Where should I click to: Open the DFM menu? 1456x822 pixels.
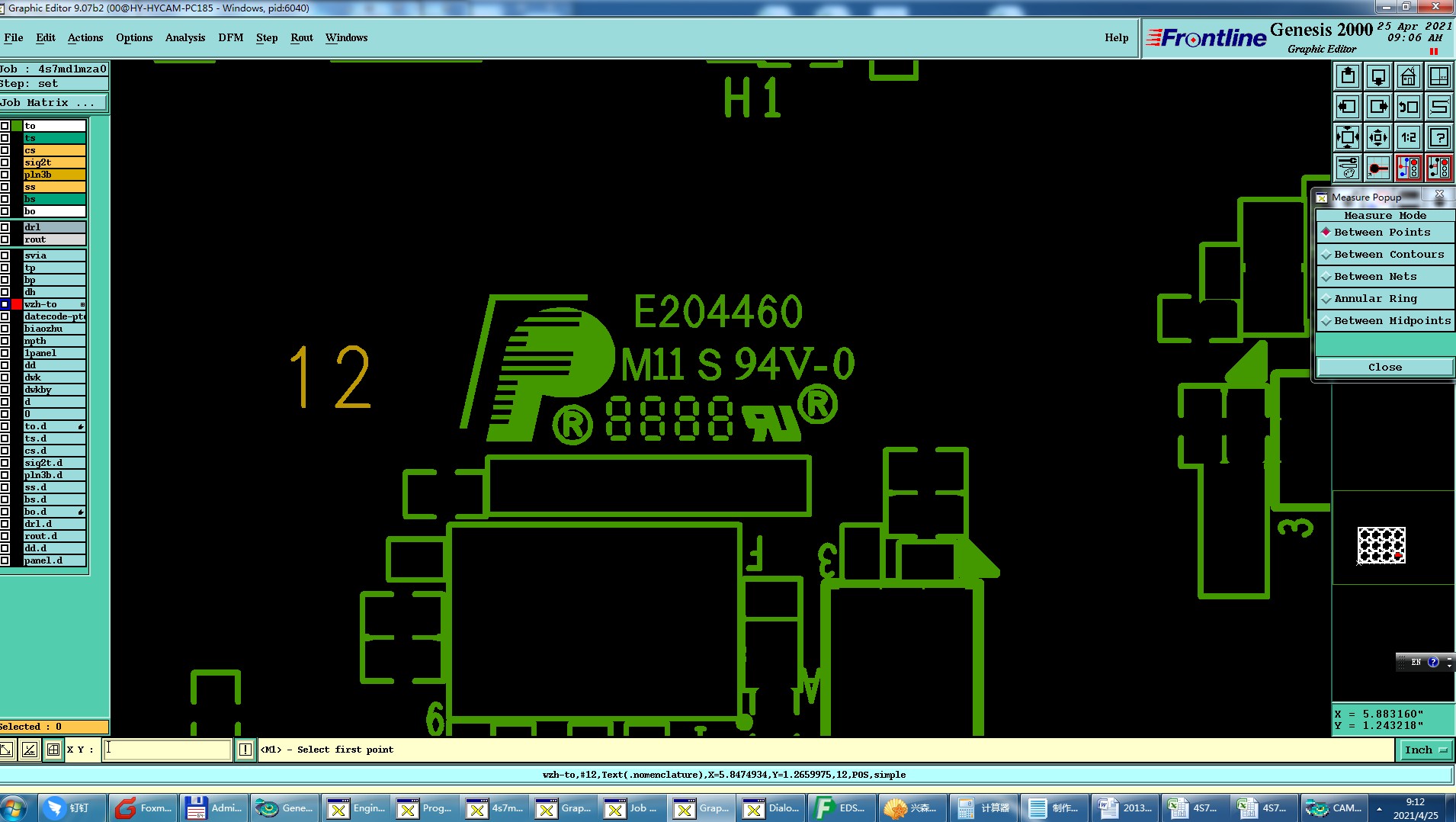tap(231, 37)
